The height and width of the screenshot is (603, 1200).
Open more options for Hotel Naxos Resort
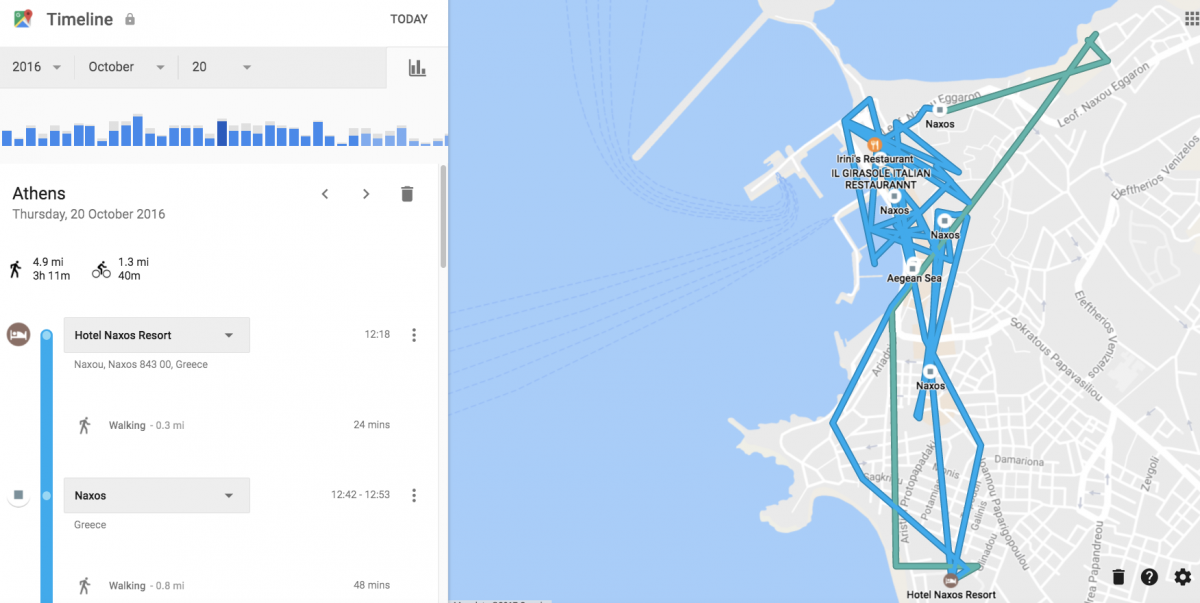point(414,335)
